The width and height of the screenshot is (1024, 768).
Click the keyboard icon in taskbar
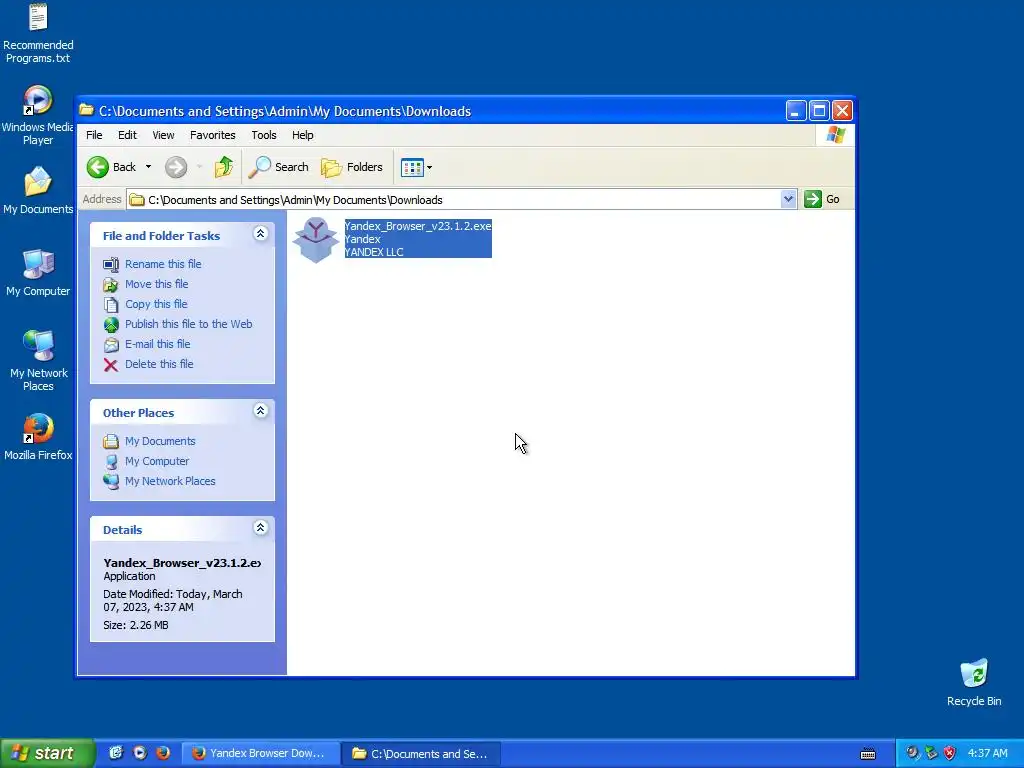pyautogui.click(x=868, y=754)
